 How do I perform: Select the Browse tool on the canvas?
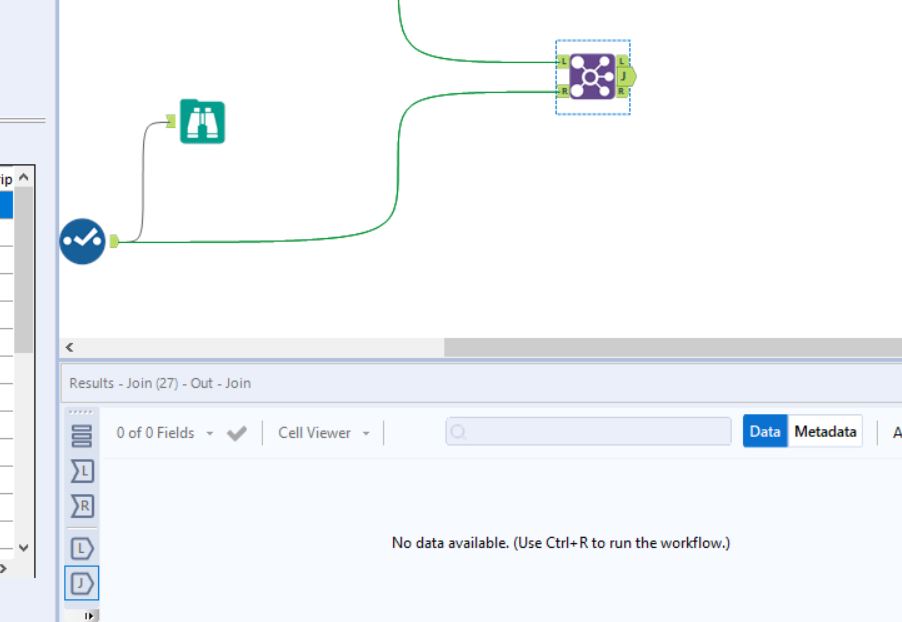(202, 121)
